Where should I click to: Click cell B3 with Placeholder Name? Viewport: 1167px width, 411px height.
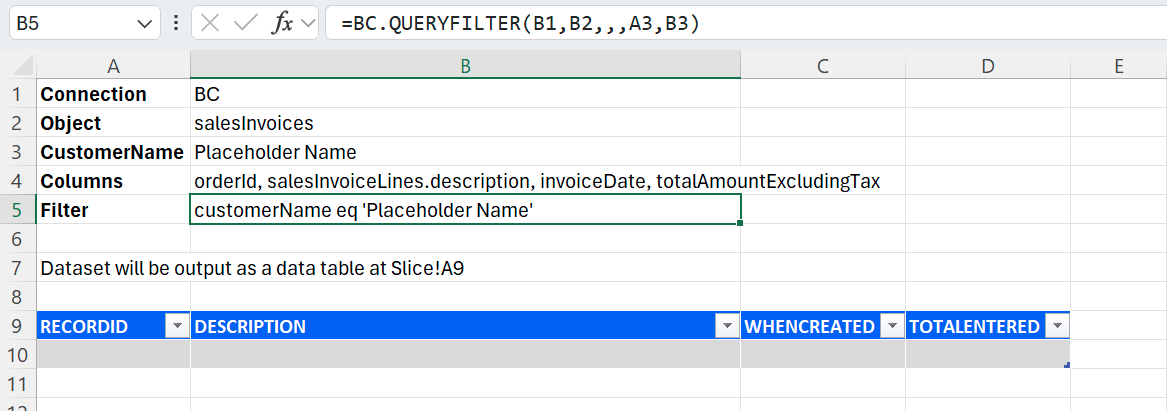click(465, 152)
